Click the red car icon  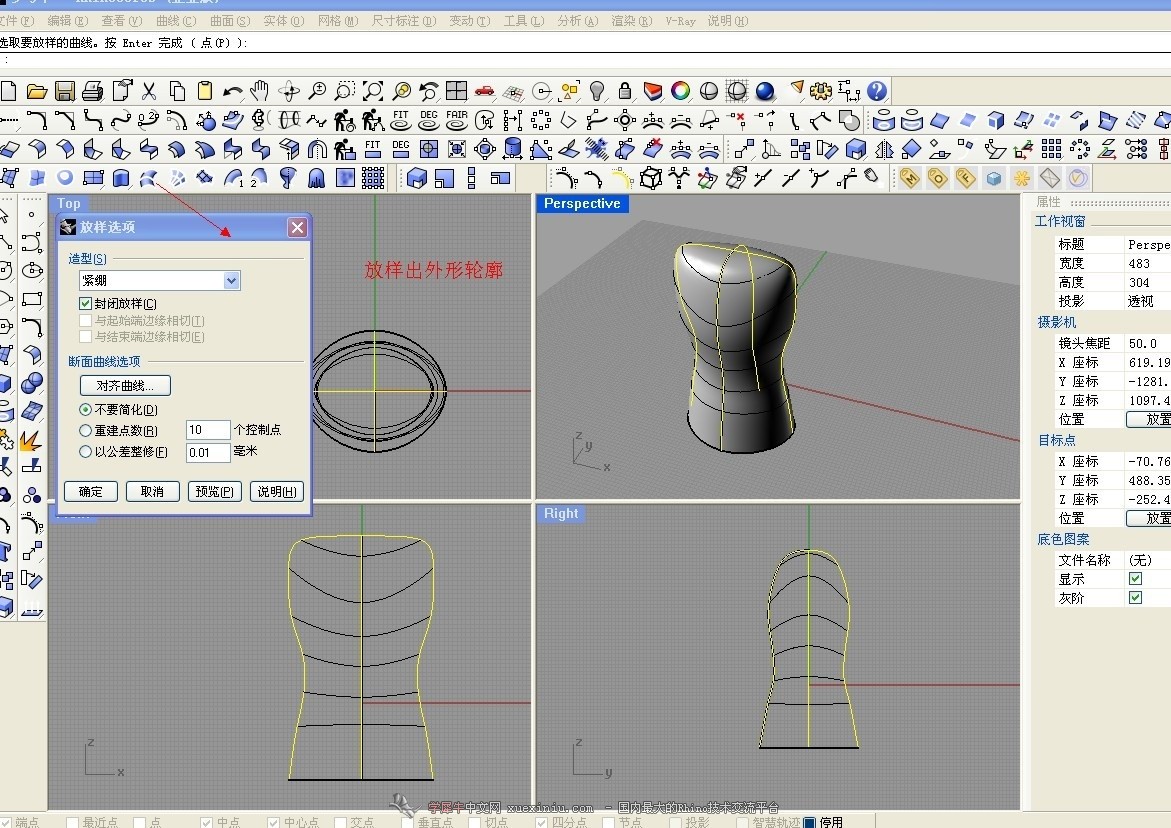pyautogui.click(x=485, y=91)
